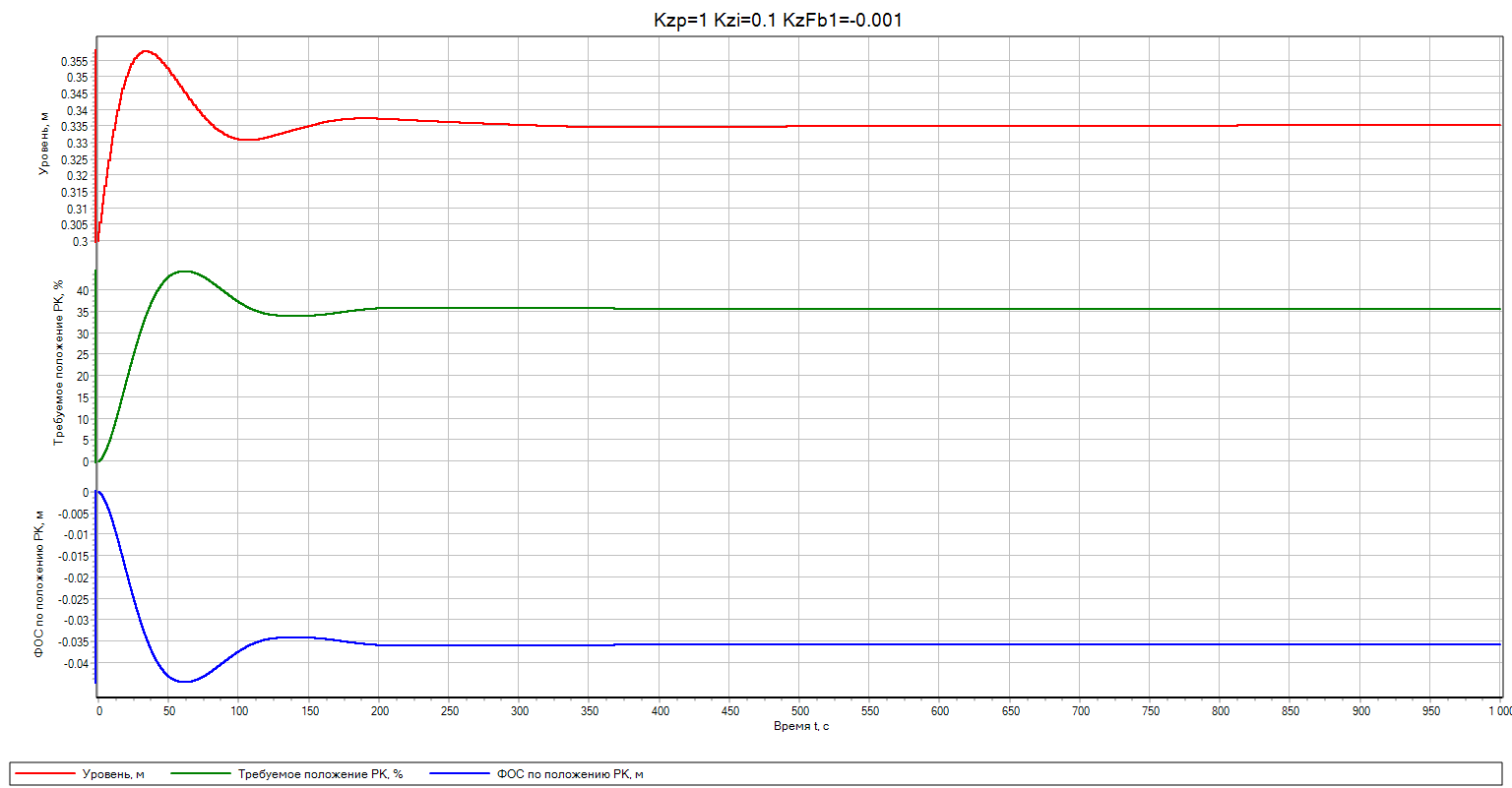Select the 'Требуемое положение РК, %' legend label
The width and height of the screenshot is (1512, 788).
pos(320,774)
